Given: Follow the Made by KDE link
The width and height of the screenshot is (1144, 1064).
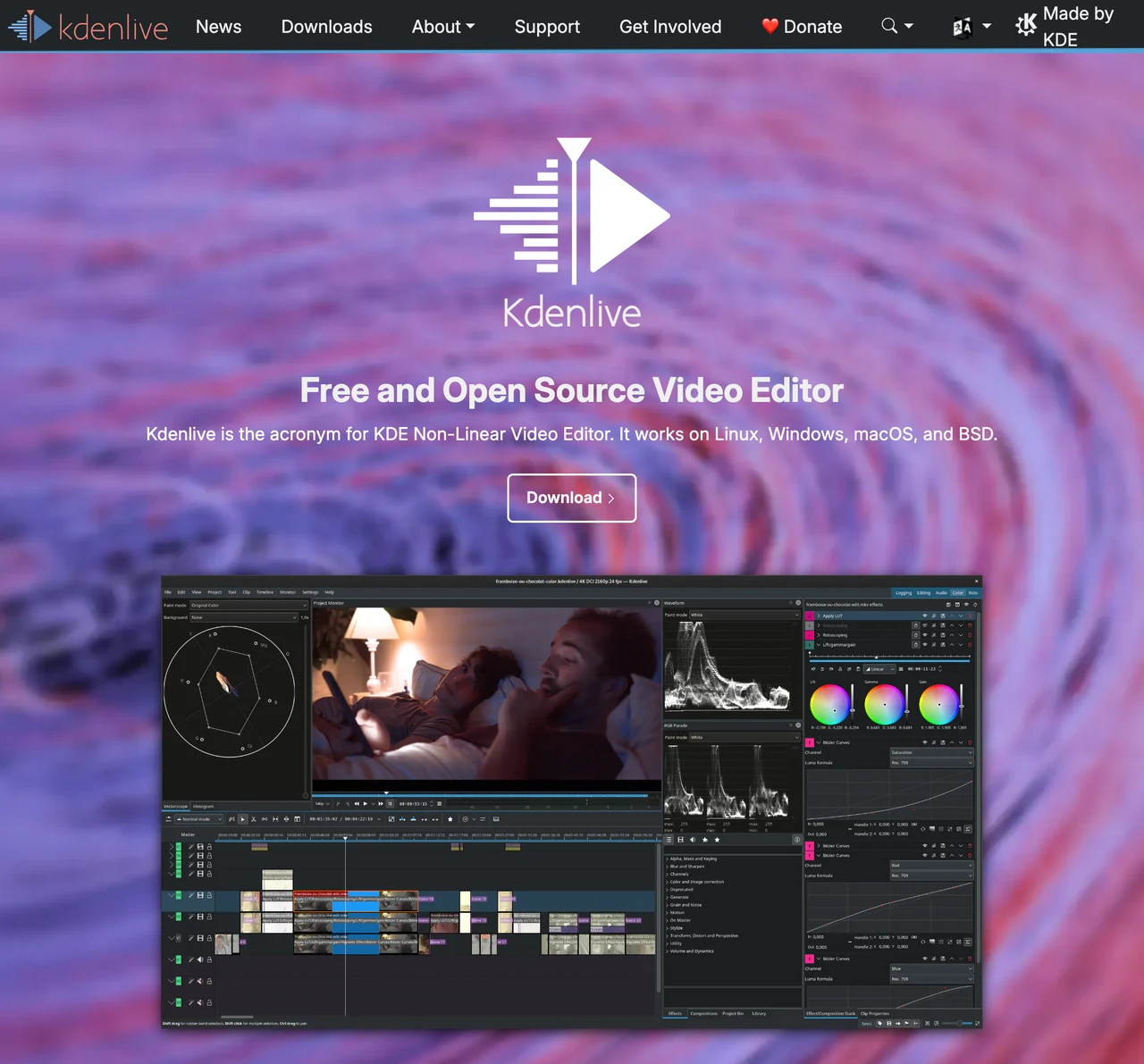Looking at the screenshot, I should click(x=1065, y=26).
